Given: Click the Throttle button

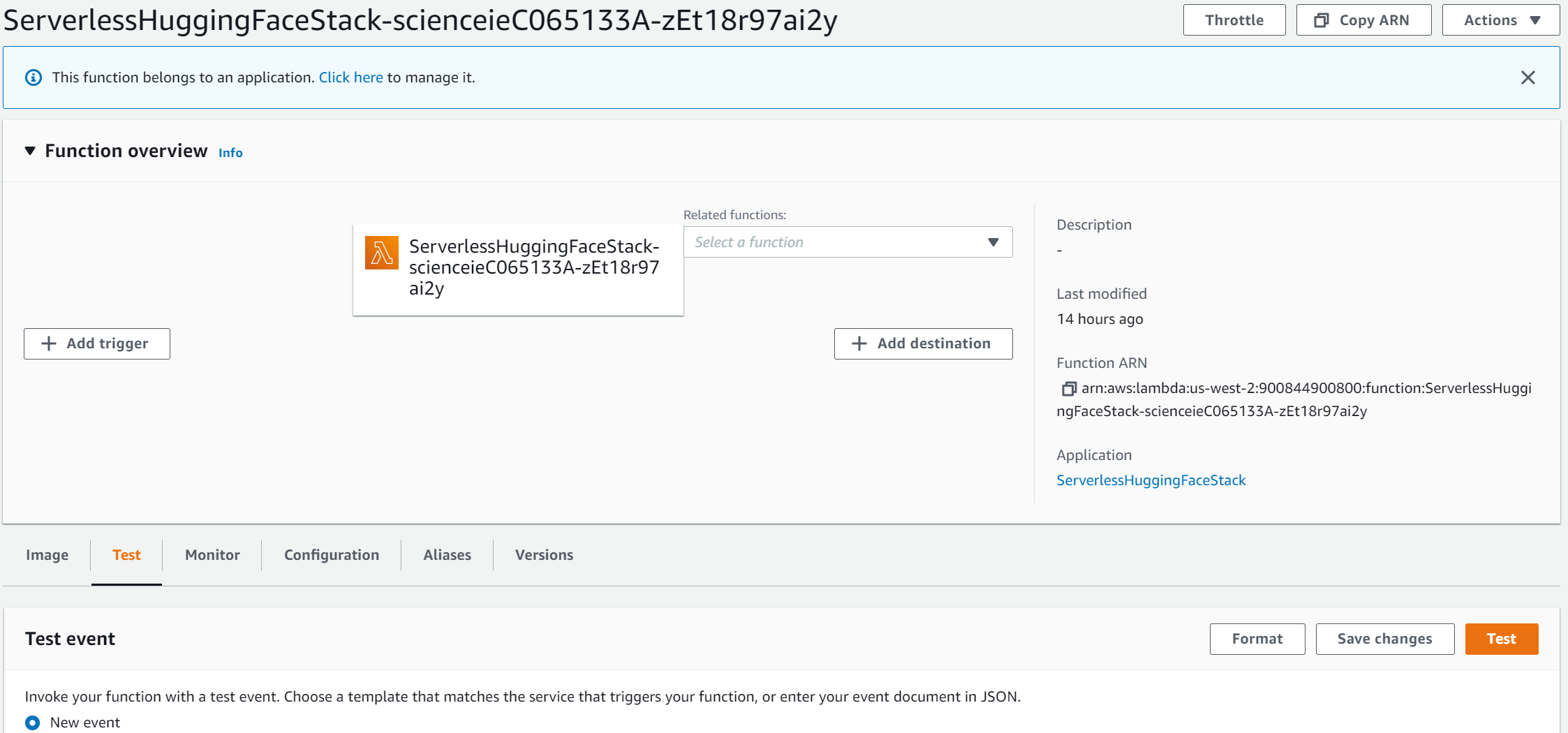Looking at the screenshot, I should 1234,20.
